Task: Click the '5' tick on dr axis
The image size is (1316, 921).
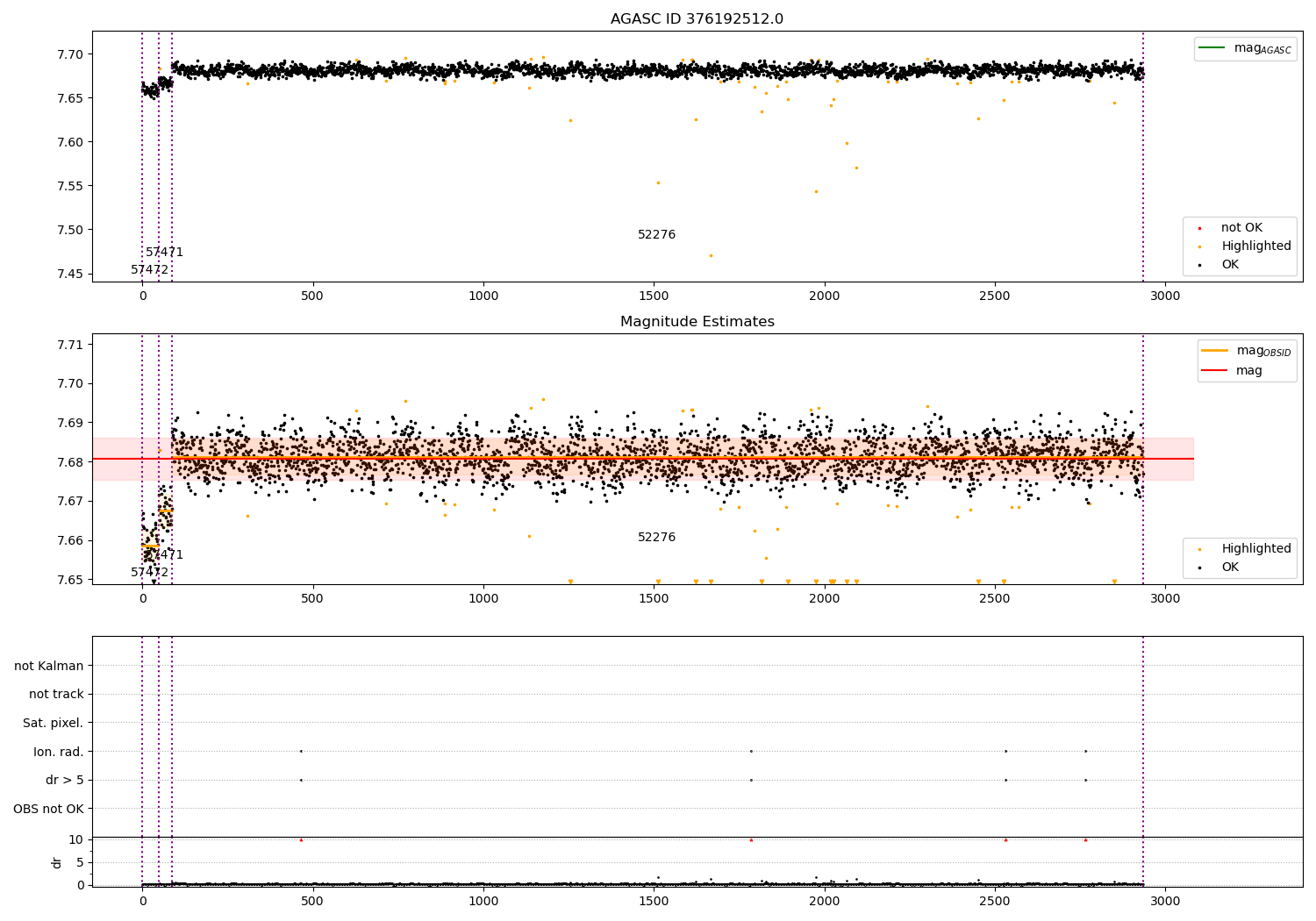Action: coord(81,863)
